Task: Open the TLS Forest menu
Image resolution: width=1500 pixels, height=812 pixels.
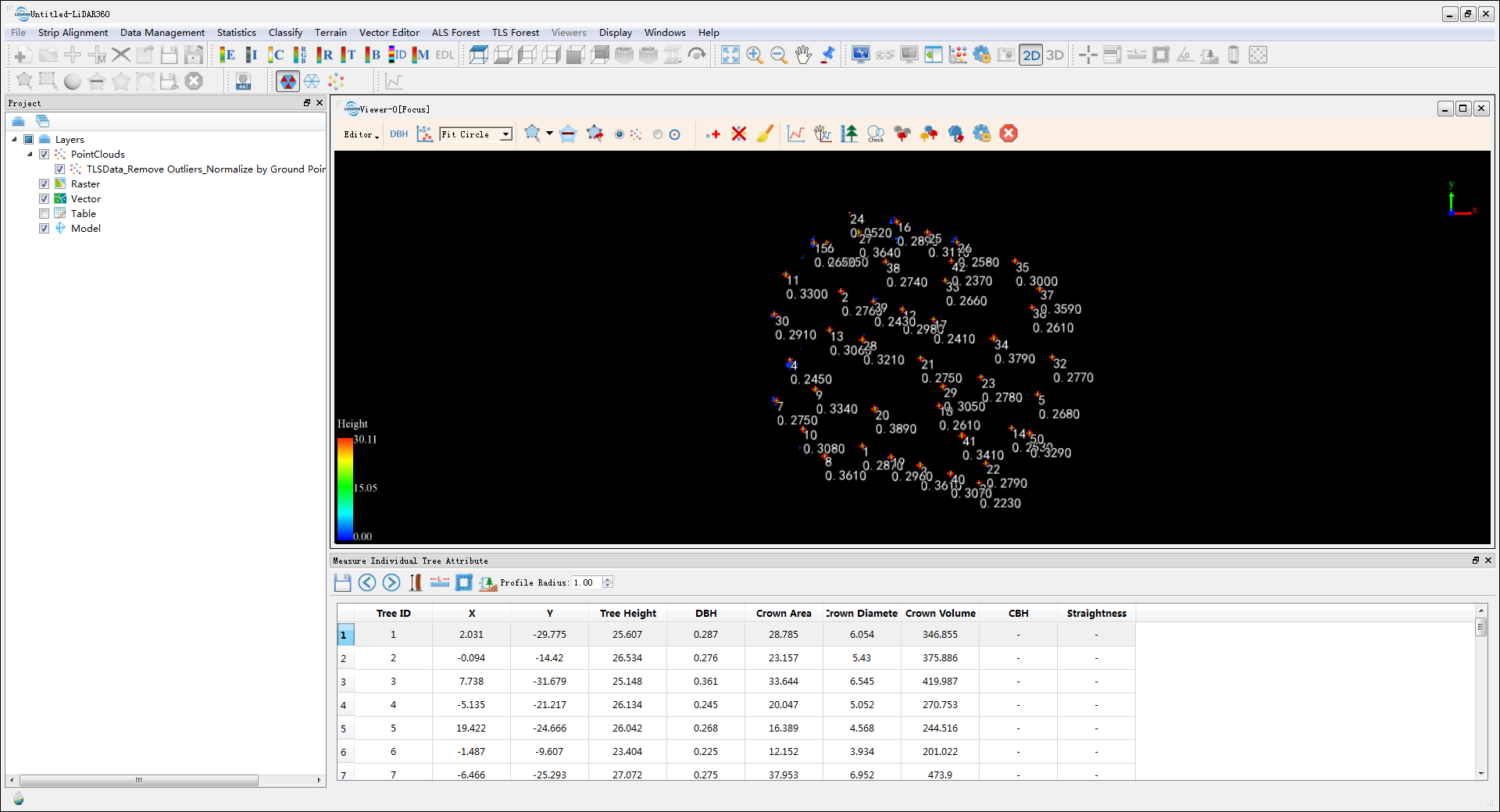Action: (x=515, y=33)
